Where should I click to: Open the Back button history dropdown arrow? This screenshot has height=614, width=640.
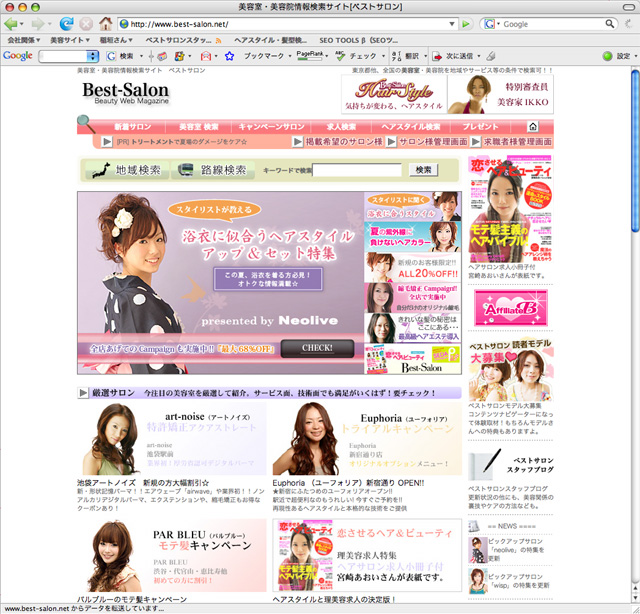(22, 24)
